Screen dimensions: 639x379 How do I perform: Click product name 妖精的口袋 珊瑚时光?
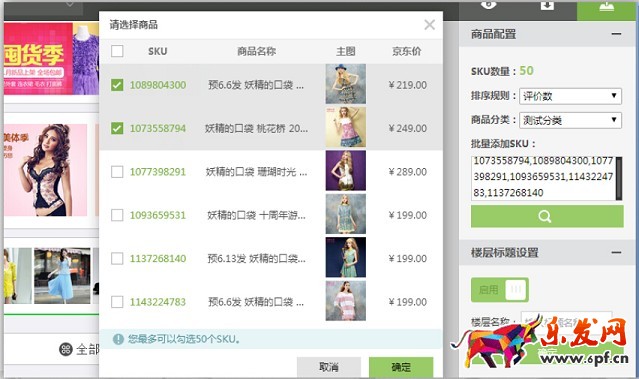pos(256,172)
